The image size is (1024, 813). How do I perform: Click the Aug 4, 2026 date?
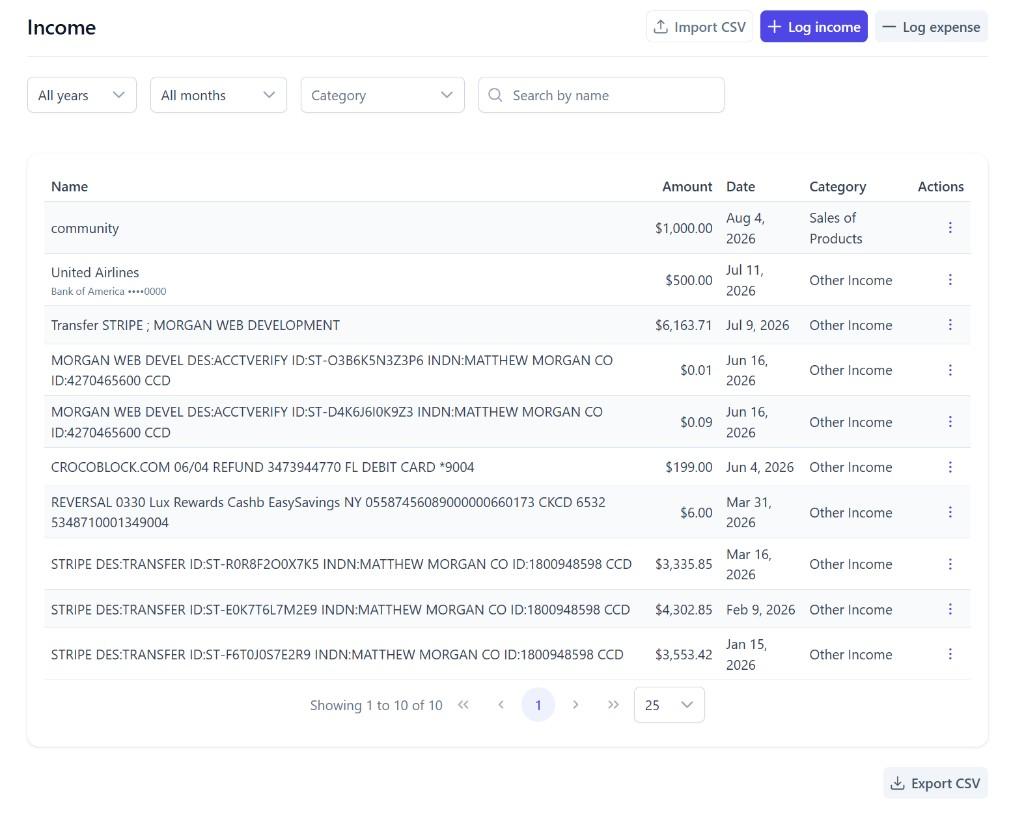tap(745, 228)
